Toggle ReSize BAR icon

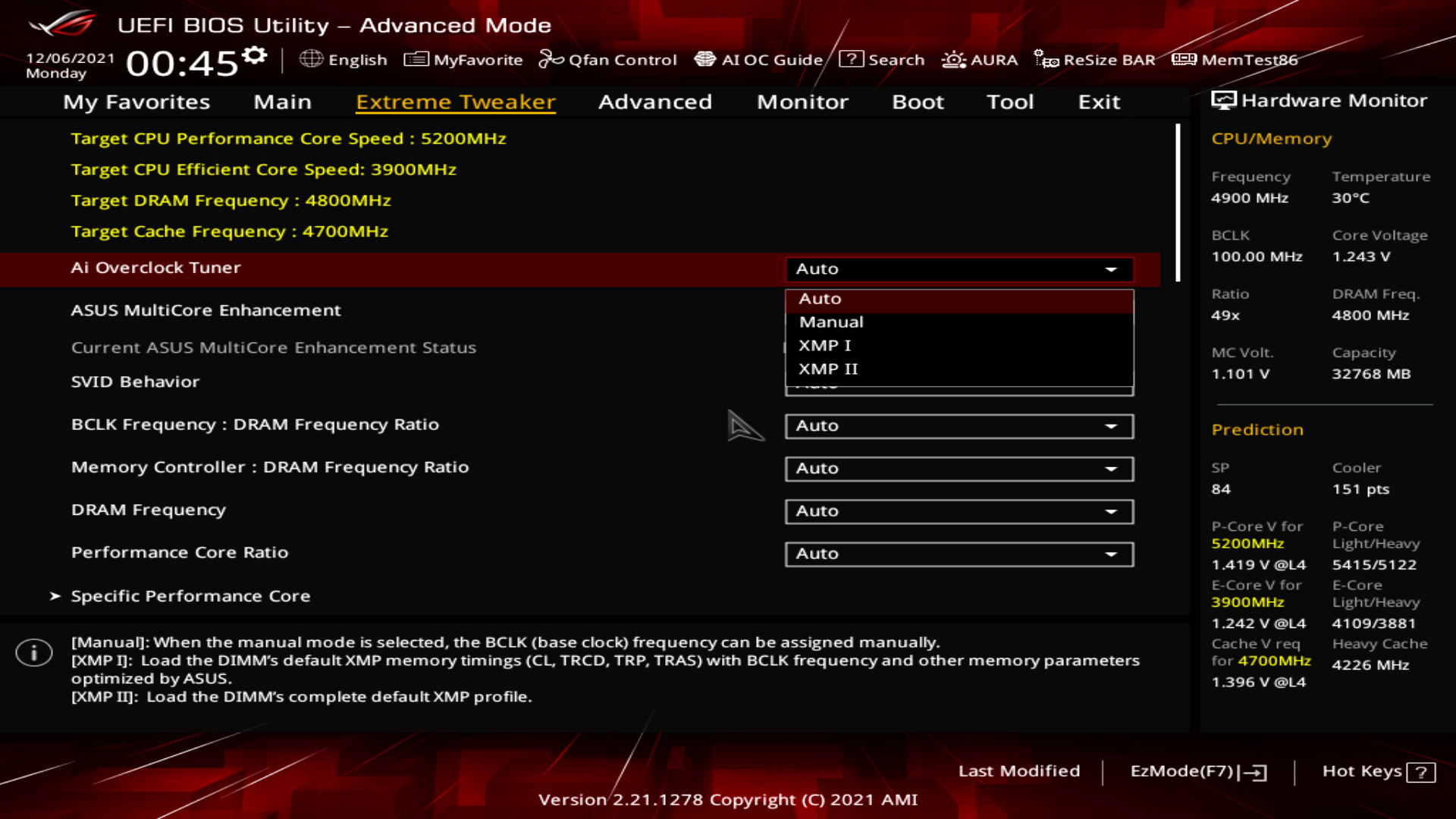click(1046, 59)
